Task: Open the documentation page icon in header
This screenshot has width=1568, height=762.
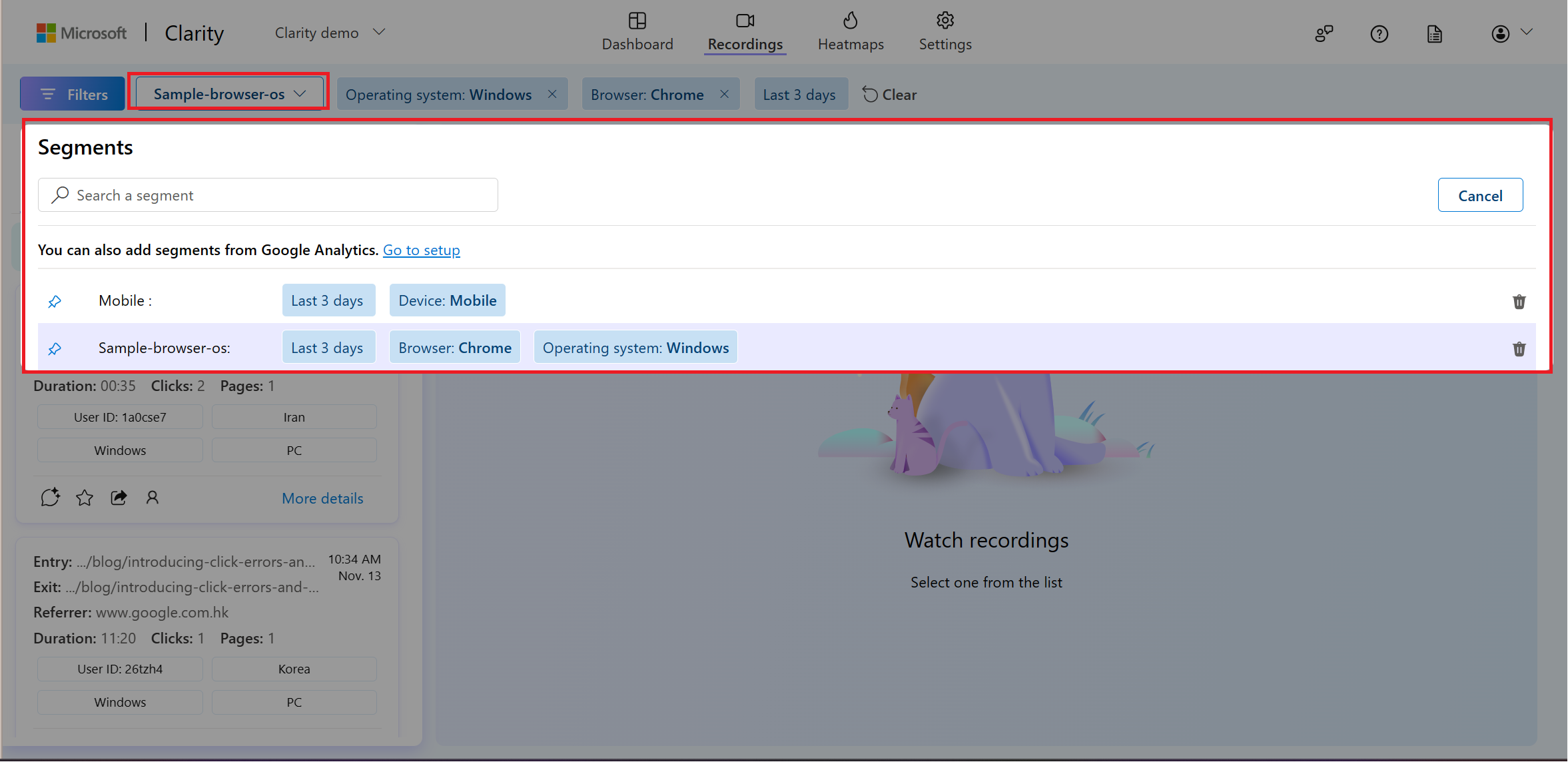Action: tap(1434, 34)
